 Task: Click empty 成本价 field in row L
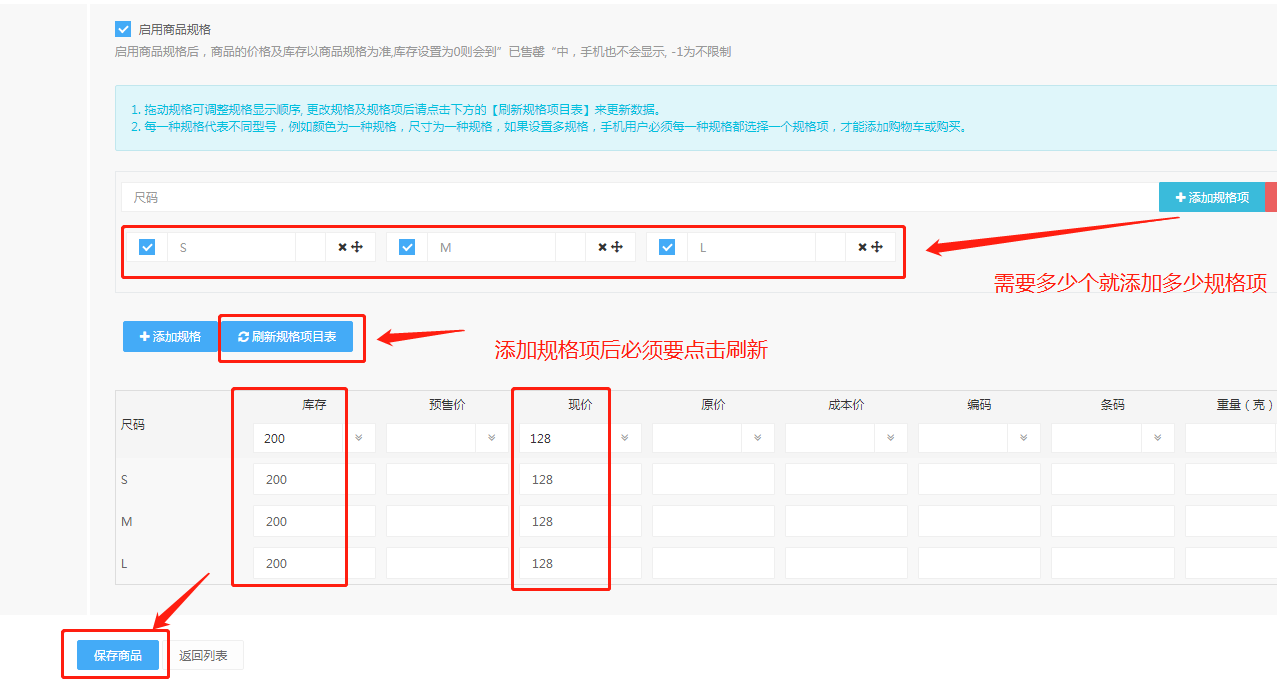(x=846, y=563)
